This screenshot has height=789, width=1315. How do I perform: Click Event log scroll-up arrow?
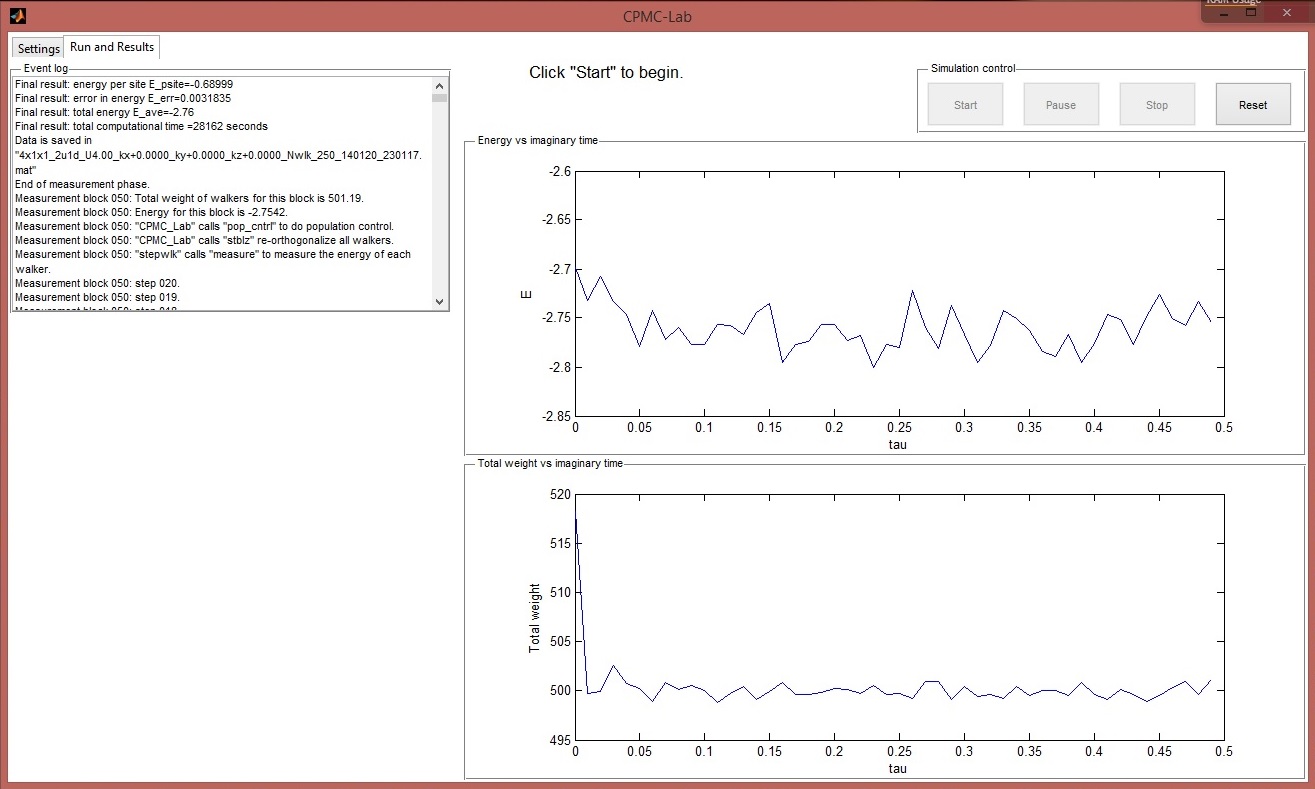click(x=440, y=85)
